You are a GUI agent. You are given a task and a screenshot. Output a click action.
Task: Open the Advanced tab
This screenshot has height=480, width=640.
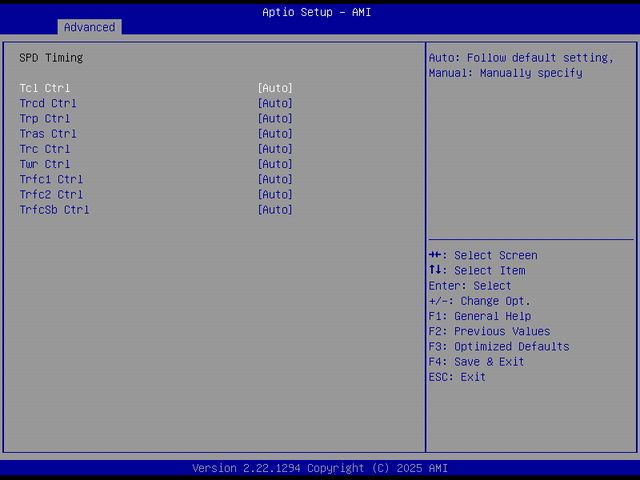point(89,27)
